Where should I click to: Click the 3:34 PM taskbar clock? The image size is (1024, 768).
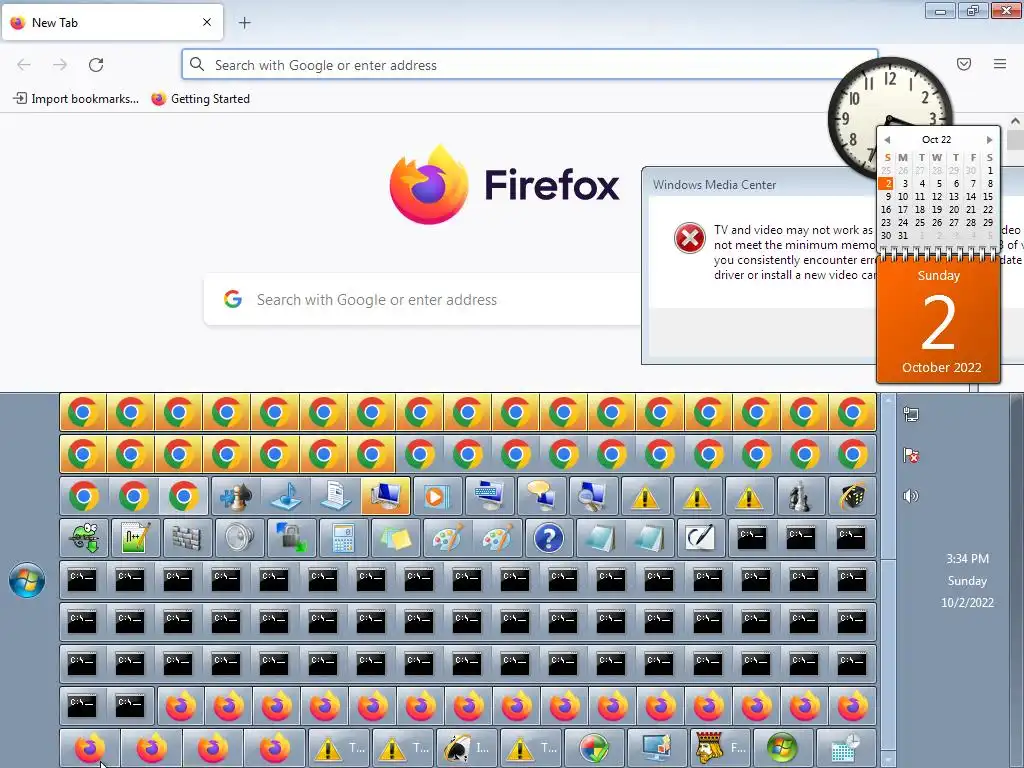(967, 559)
